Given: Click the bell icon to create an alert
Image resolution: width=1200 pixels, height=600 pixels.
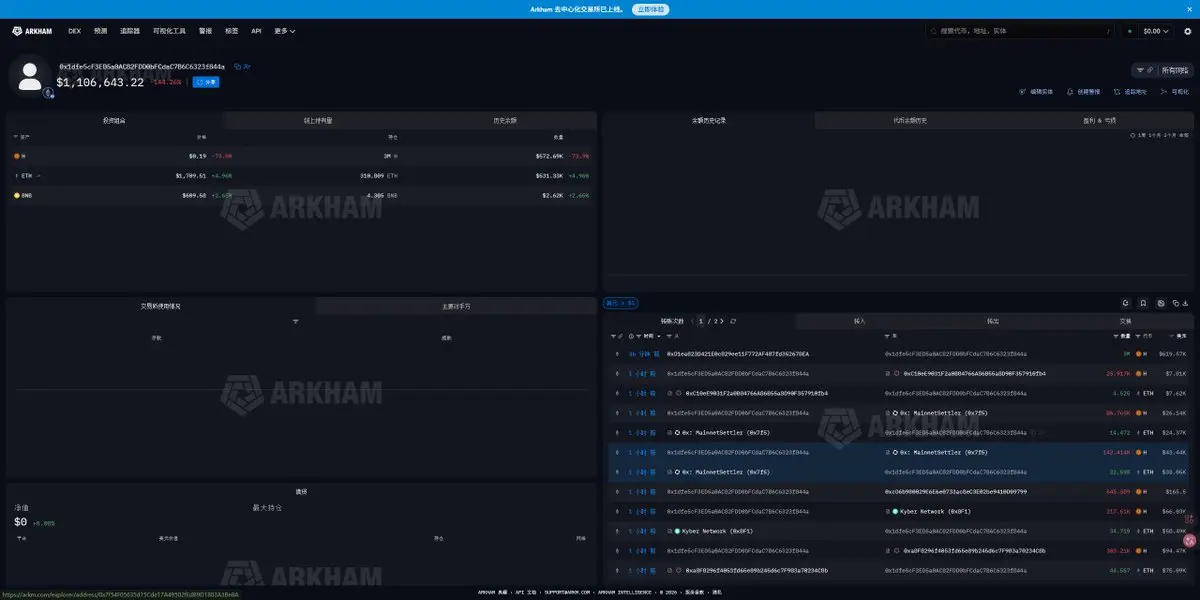Looking at the screenshot, I should point(1070,92).
